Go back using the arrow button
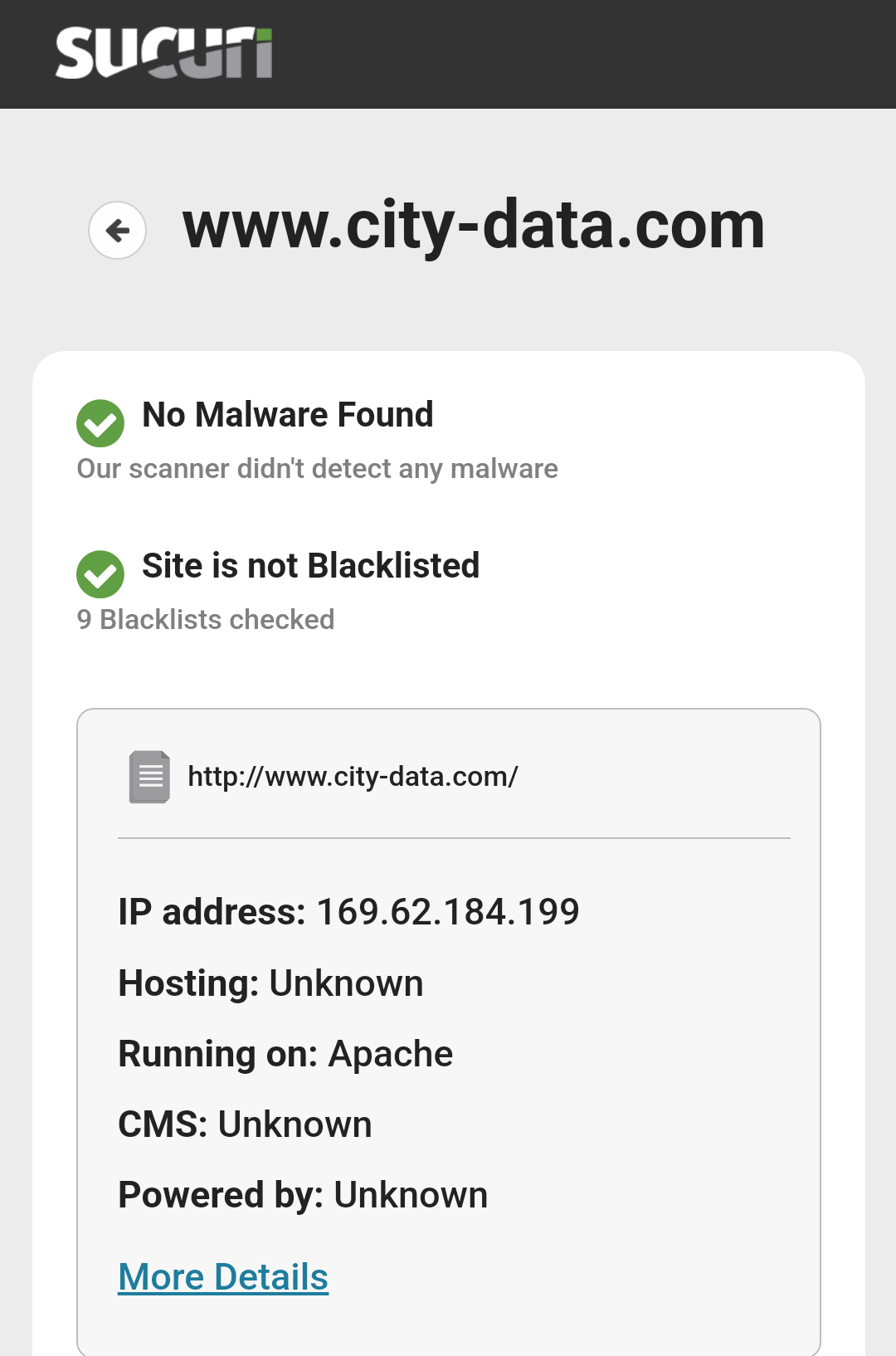Screen dimensions: 896x1356 118,230
